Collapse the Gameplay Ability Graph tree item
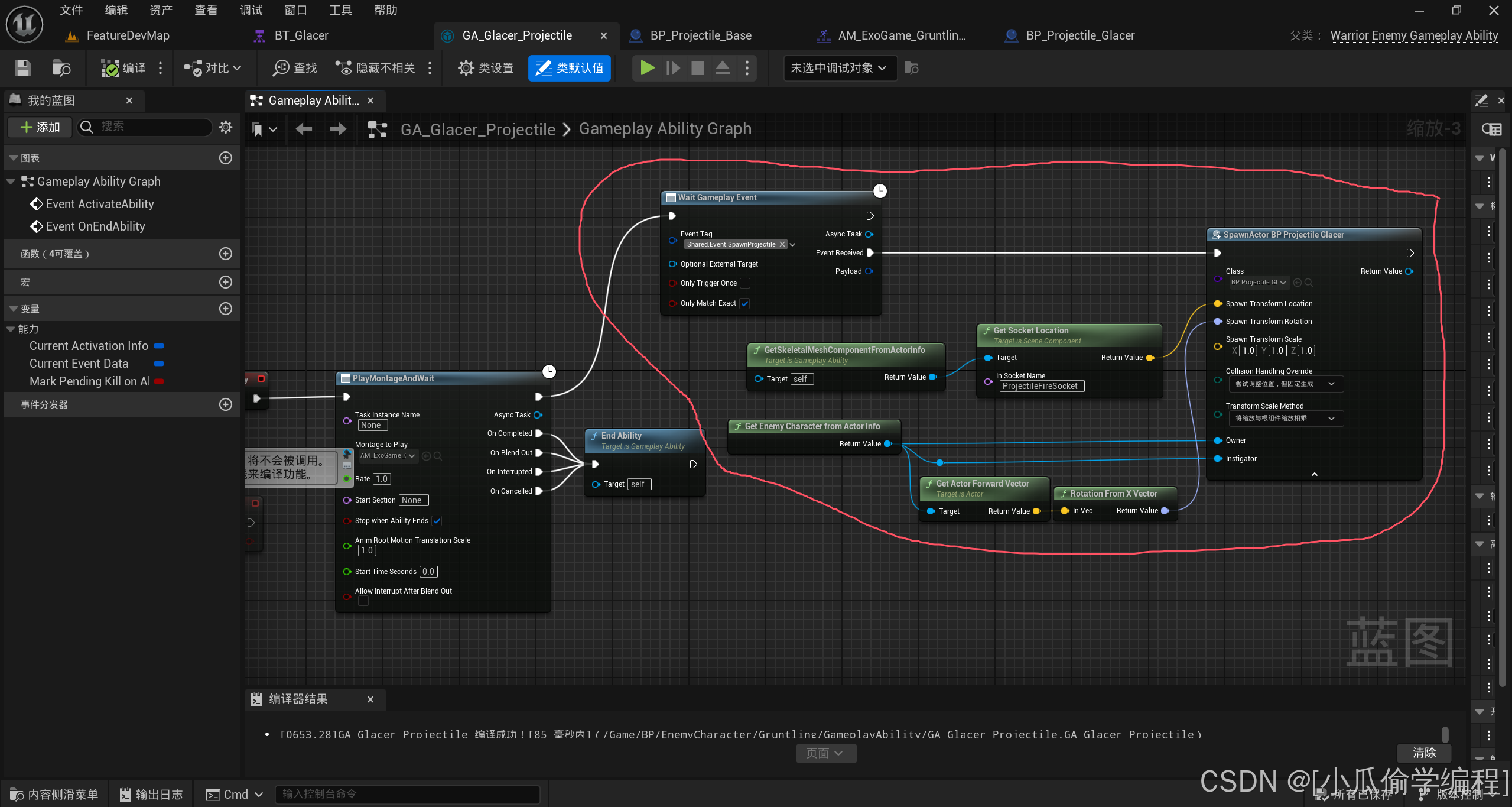 pyautogui.click(x=11, y=182)
